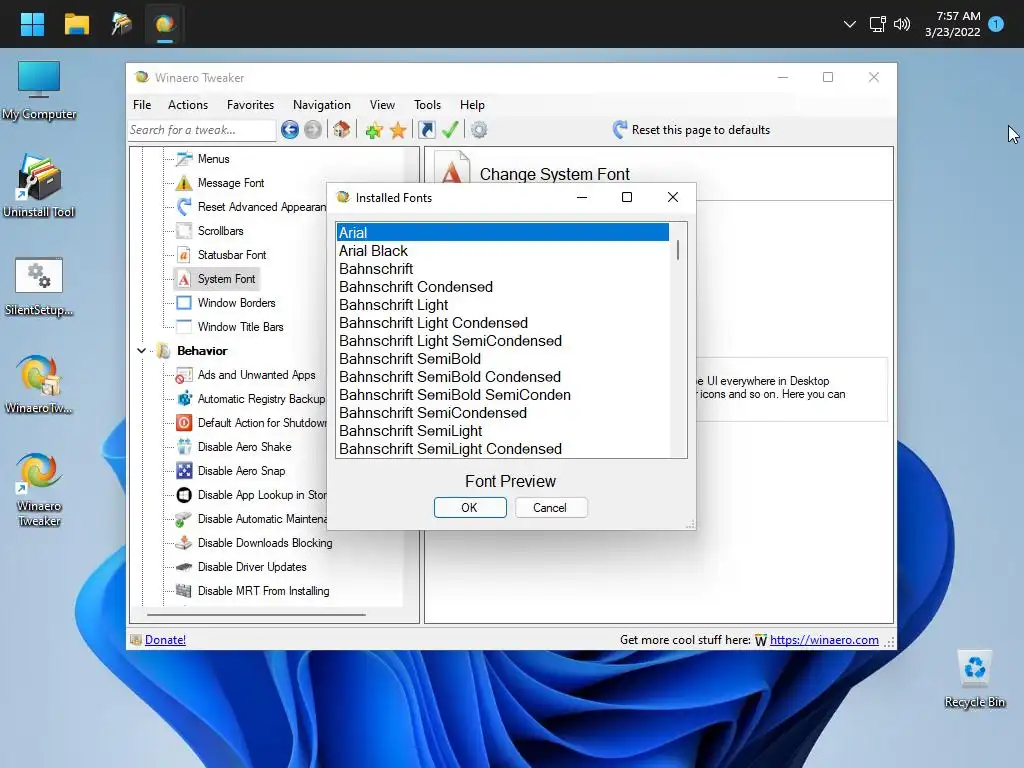Open the View menu
1024x768 pixels.
(382, 104)
